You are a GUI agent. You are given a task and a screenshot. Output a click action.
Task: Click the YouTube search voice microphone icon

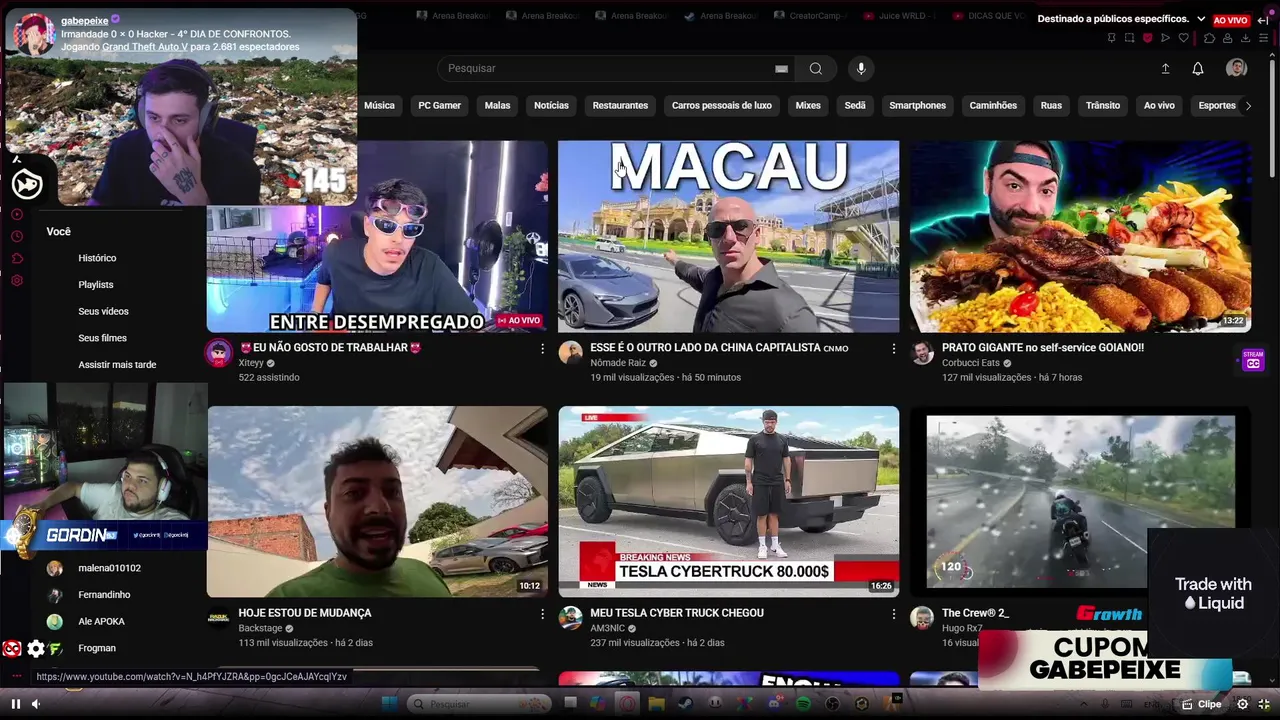(x=861, y=68)
